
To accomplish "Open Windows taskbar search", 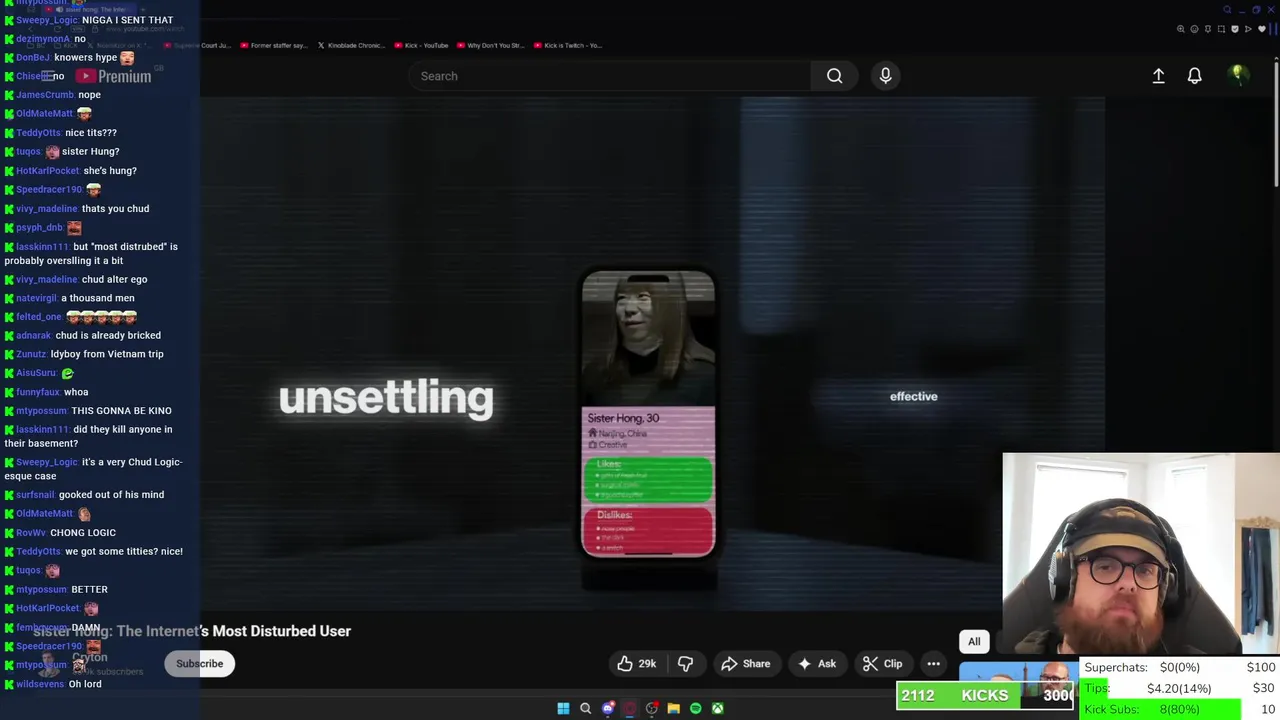I will click(x=585, y=708).
